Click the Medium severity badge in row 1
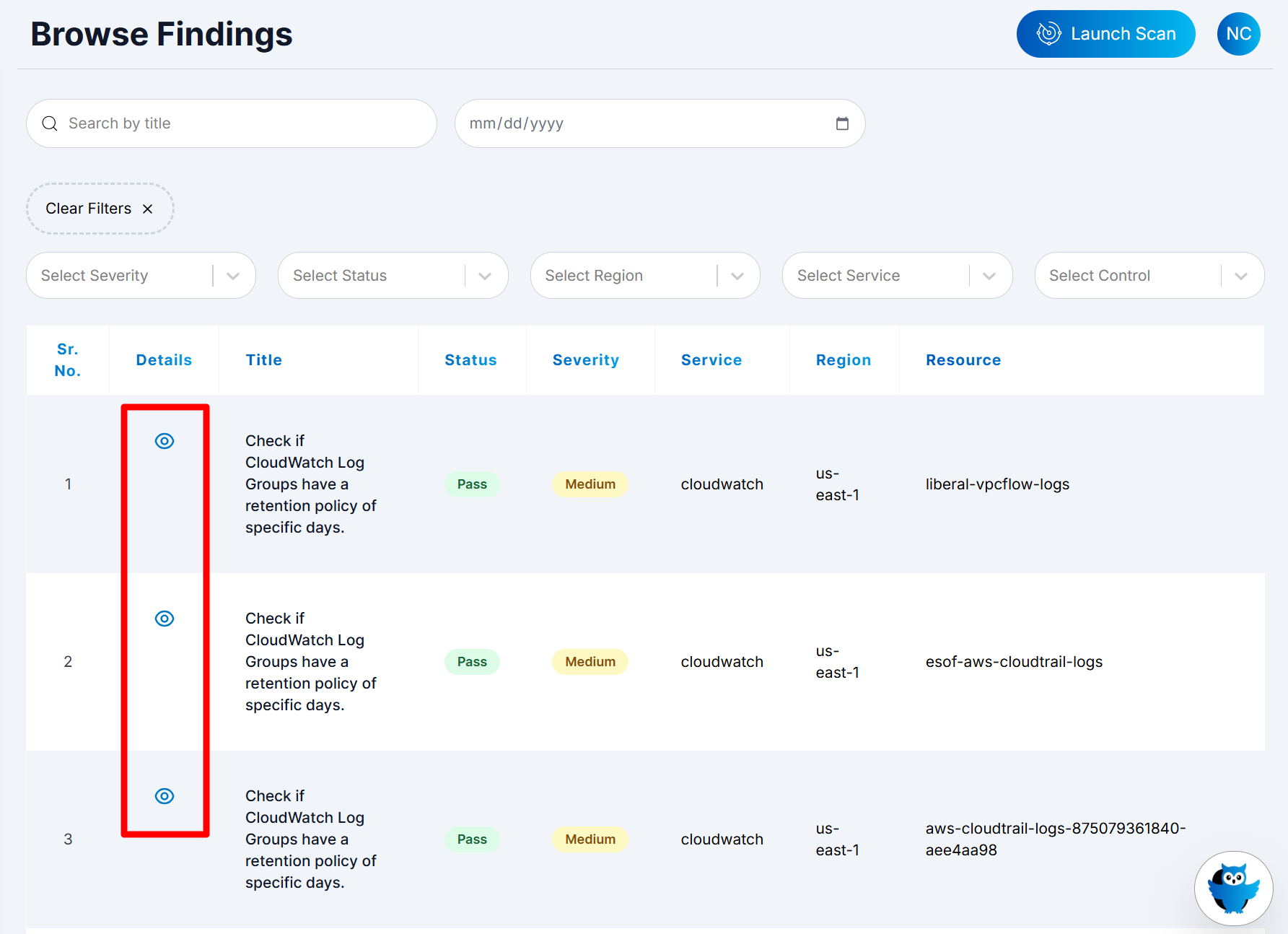This screenshot has width=1288, height=934. 590,484
